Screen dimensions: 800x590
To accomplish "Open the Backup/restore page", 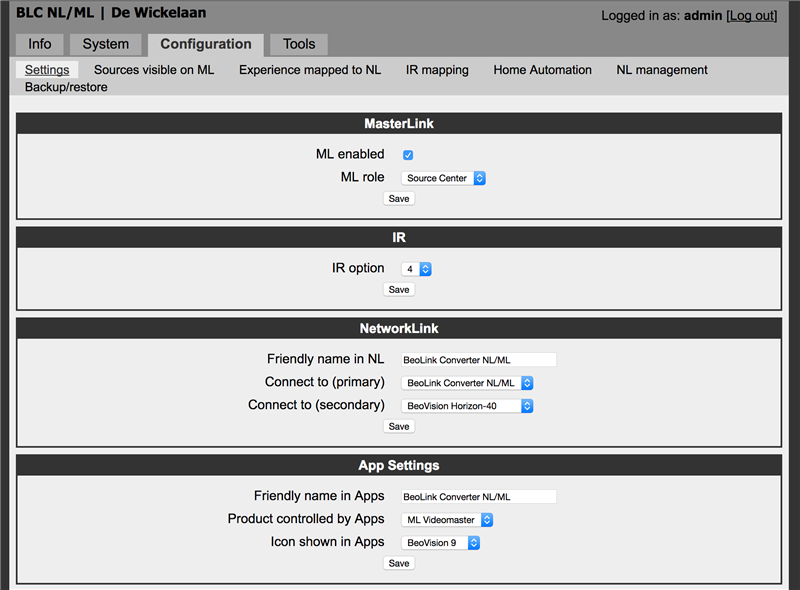I will click(66, 87).
